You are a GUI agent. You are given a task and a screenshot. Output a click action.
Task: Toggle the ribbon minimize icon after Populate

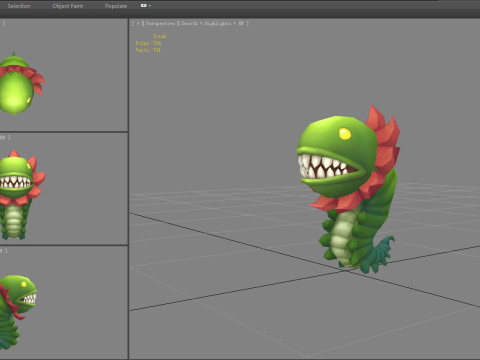(144, 6)
